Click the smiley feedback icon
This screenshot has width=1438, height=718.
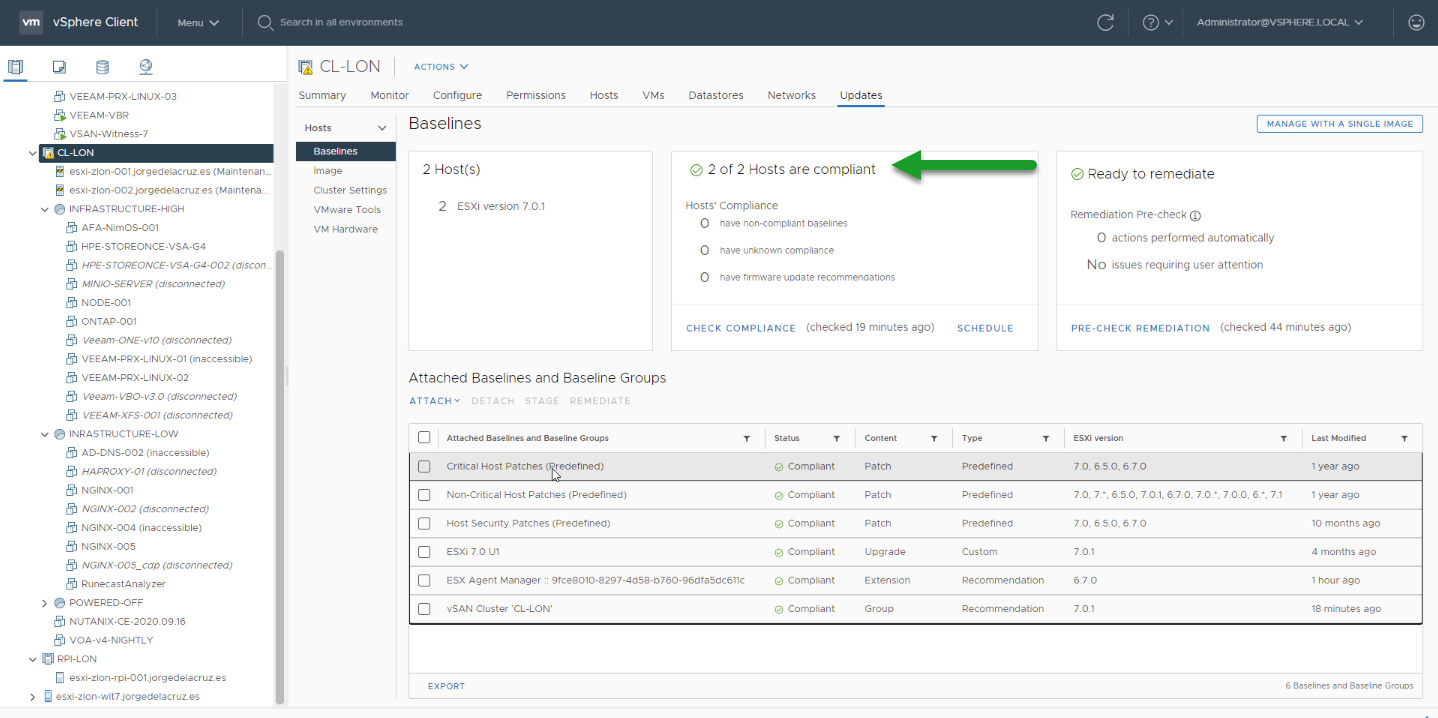pyautogui.click(x=1416, y=22)
